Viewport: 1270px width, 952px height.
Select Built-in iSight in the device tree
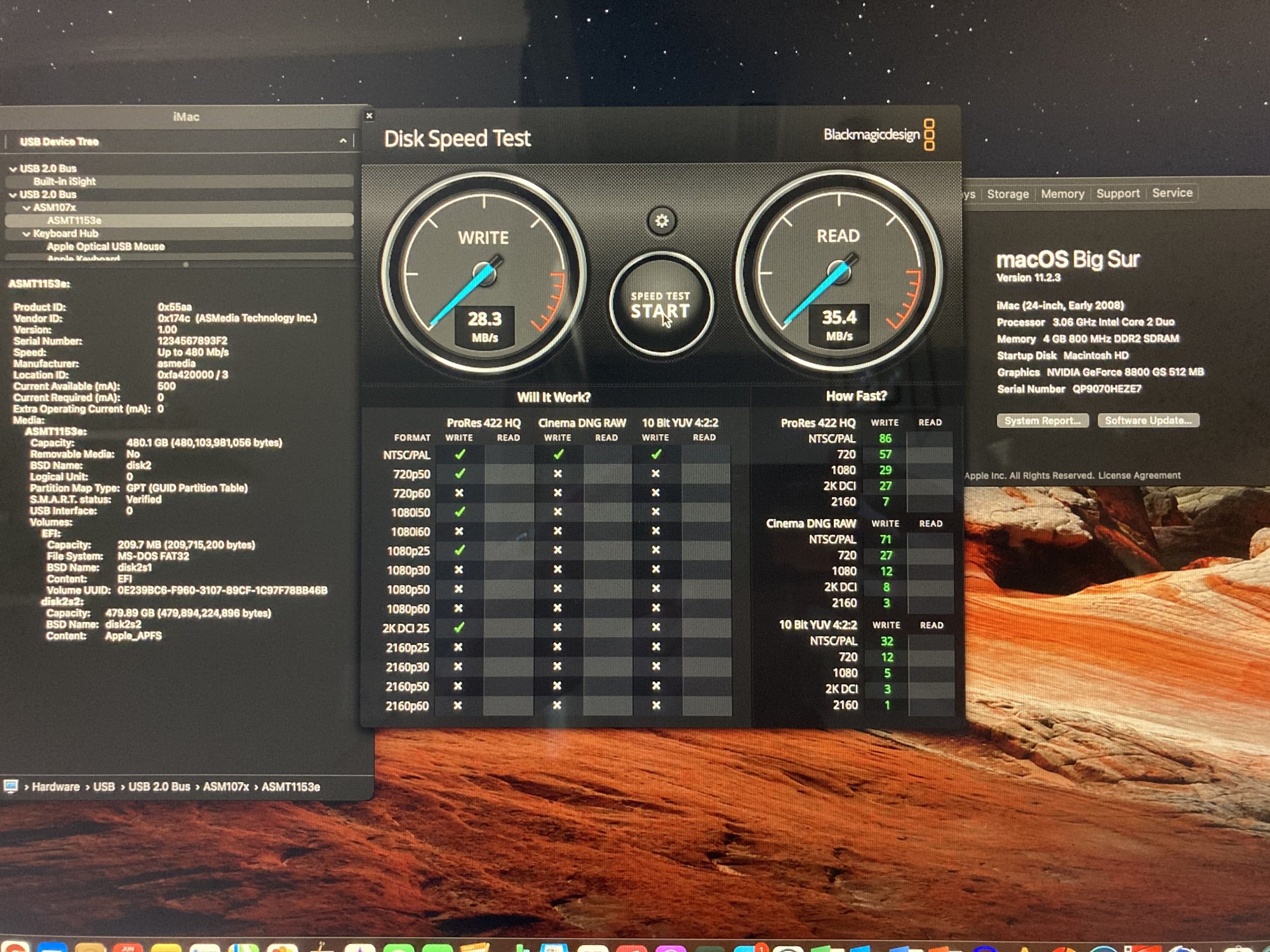tap(65, 182)
